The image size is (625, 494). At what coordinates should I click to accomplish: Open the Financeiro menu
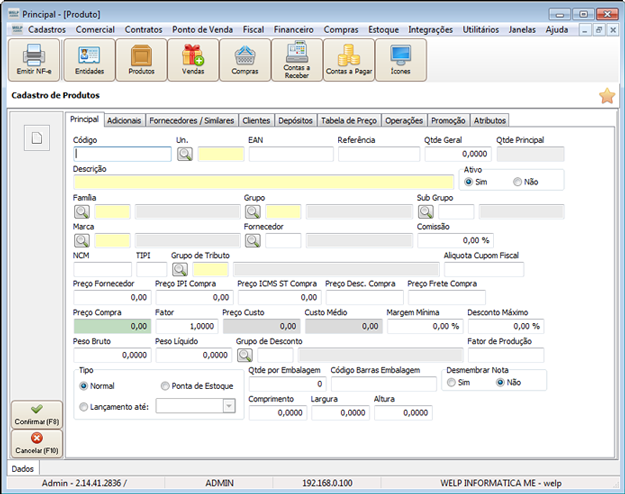tap(294, 30)
